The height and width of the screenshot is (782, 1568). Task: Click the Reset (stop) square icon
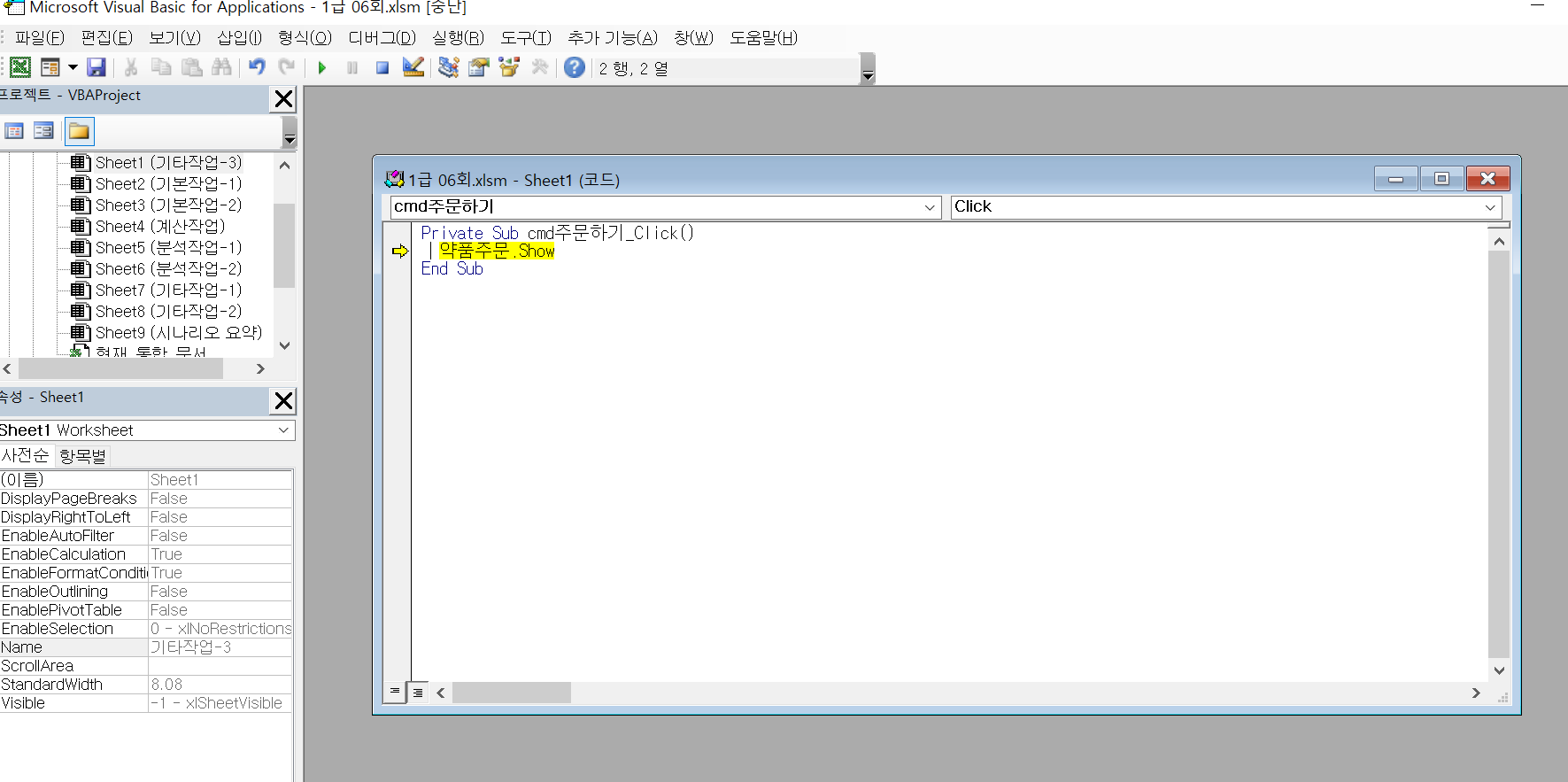pos(382,68)
